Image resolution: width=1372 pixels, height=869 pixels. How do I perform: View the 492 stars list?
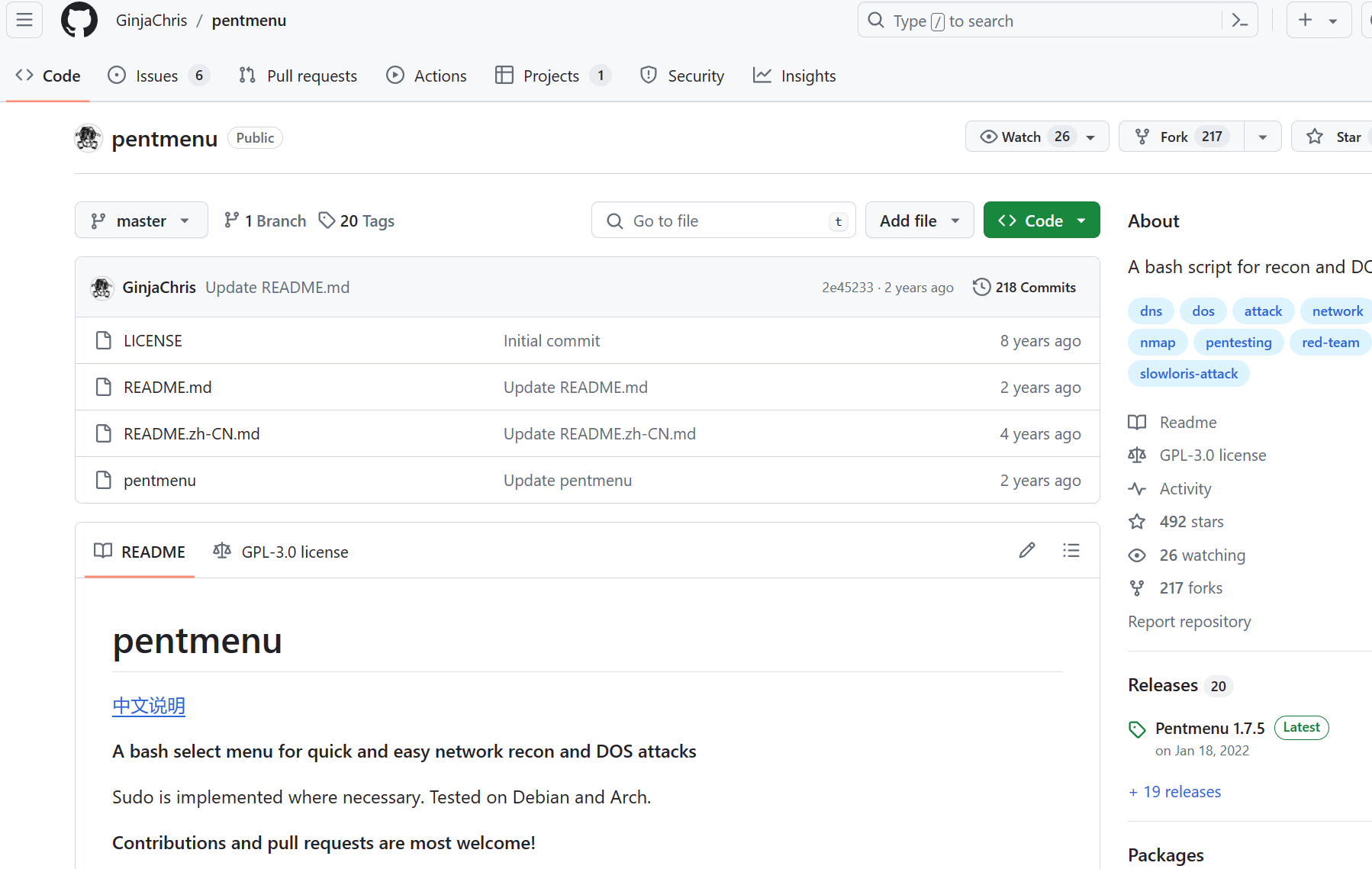(1177, 522)
